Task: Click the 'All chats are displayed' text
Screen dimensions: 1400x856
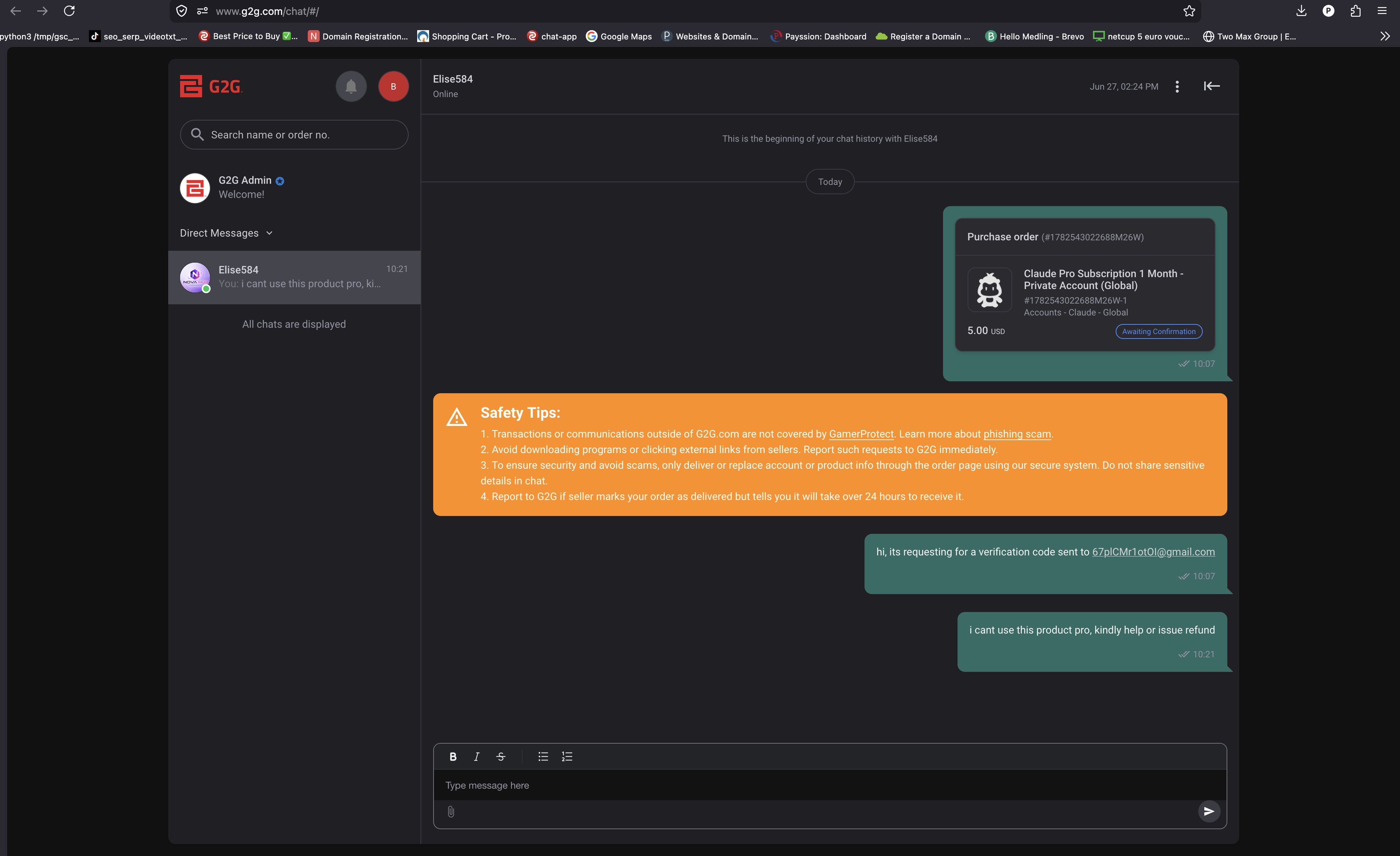Action: [294, 324]
